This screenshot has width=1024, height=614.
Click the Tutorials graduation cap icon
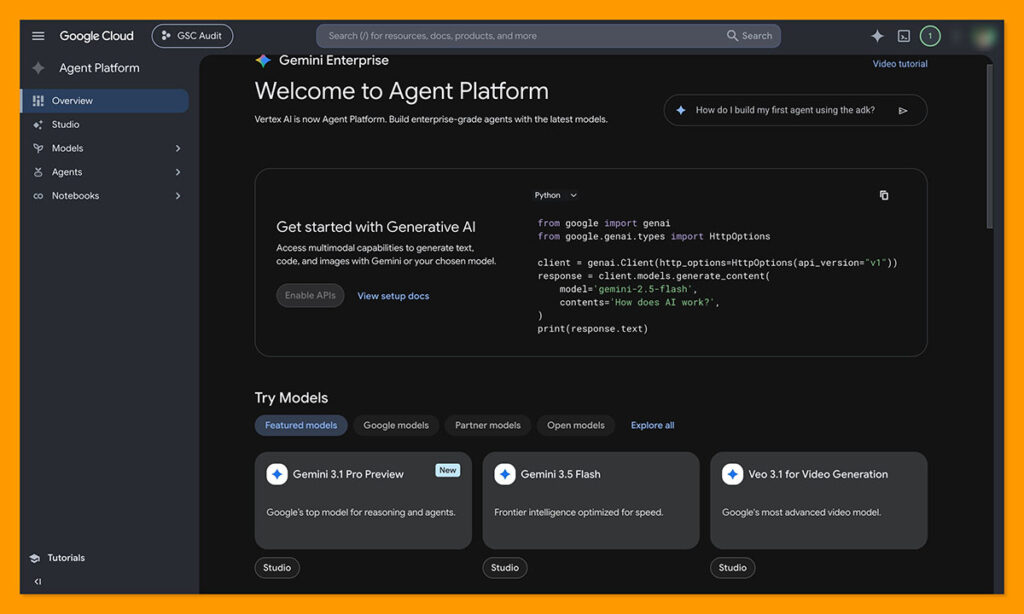35,558
